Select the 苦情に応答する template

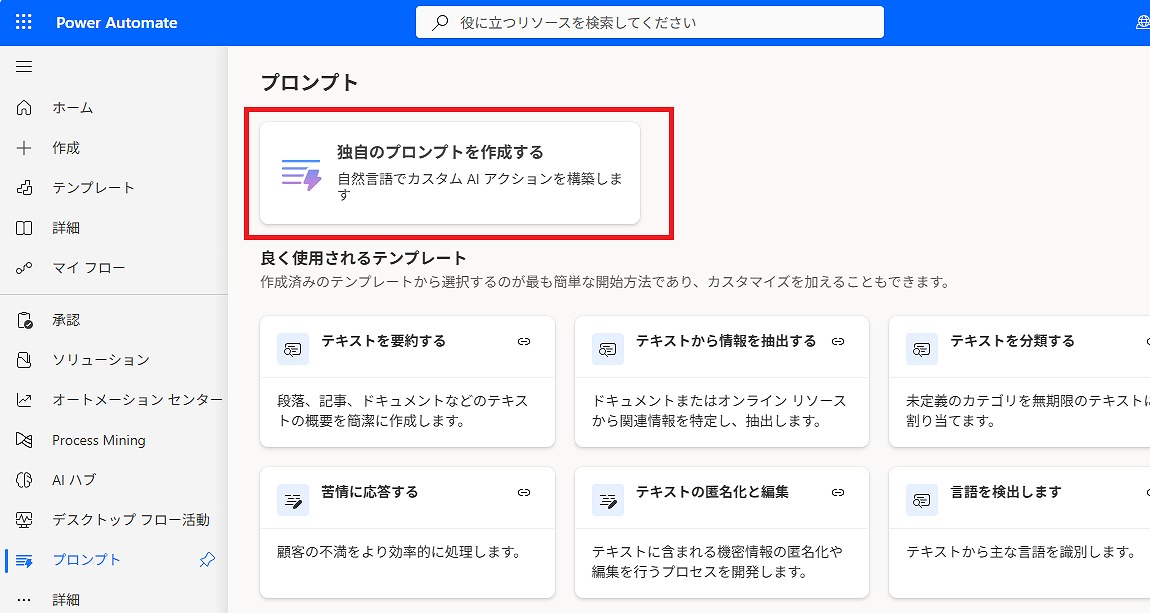point(407,532)
